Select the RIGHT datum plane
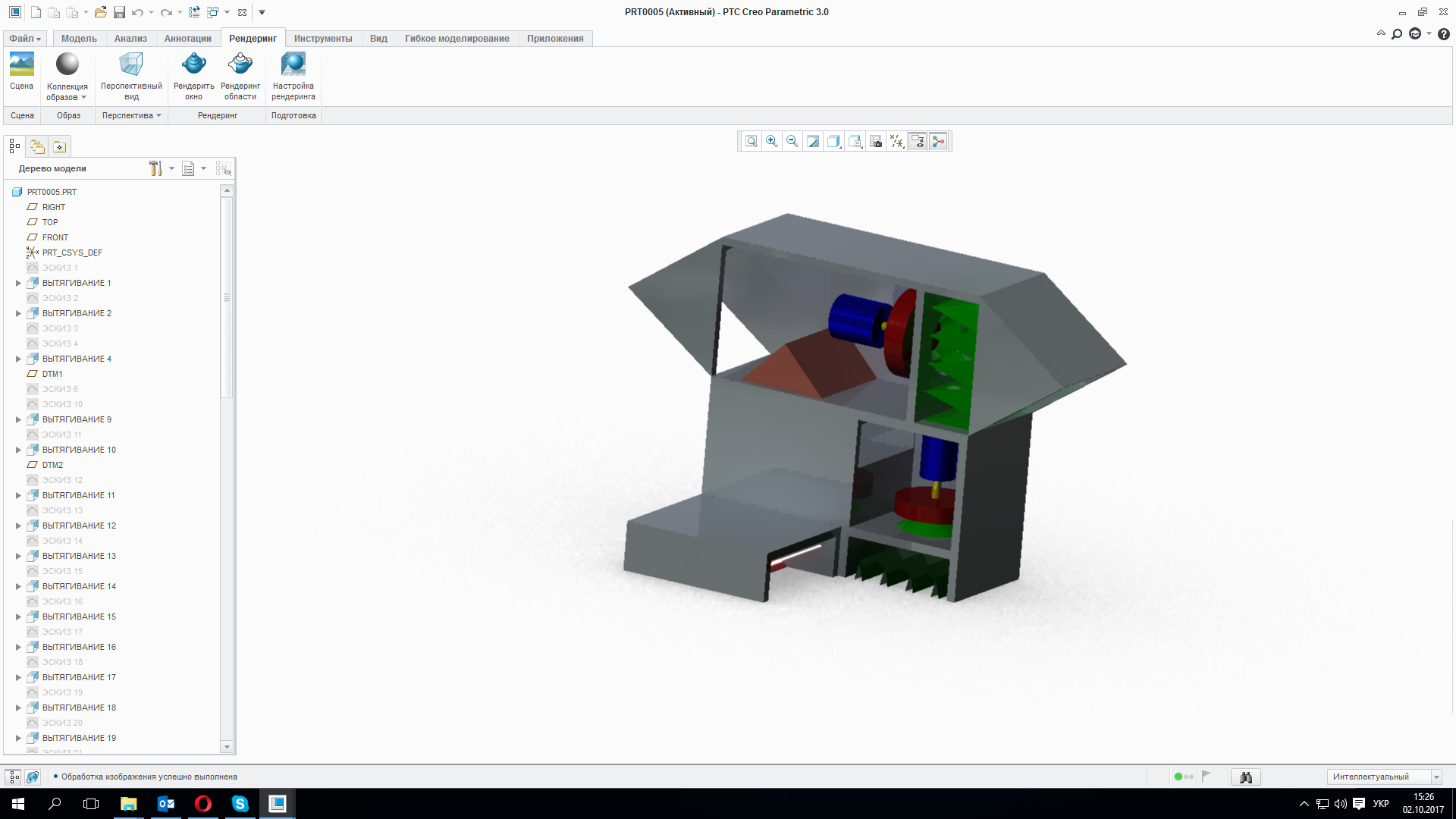The image size is (1456, 819). pos(53,207)
